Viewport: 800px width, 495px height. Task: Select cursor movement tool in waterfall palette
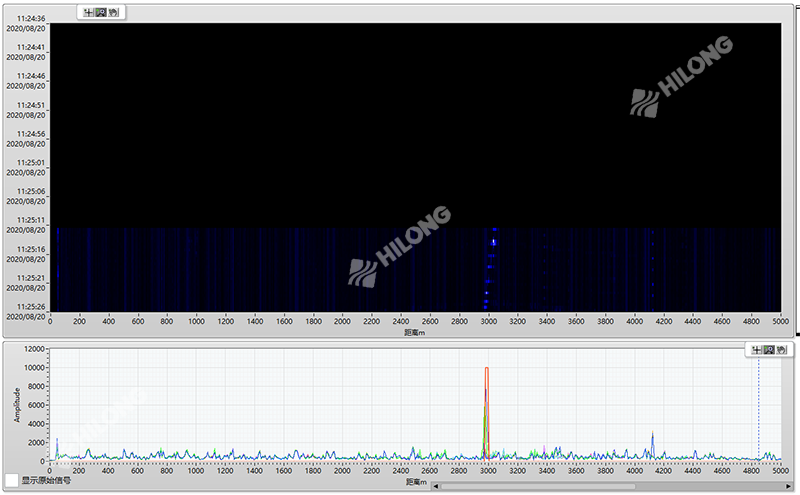pyautogui.click(x=88, y=12)
